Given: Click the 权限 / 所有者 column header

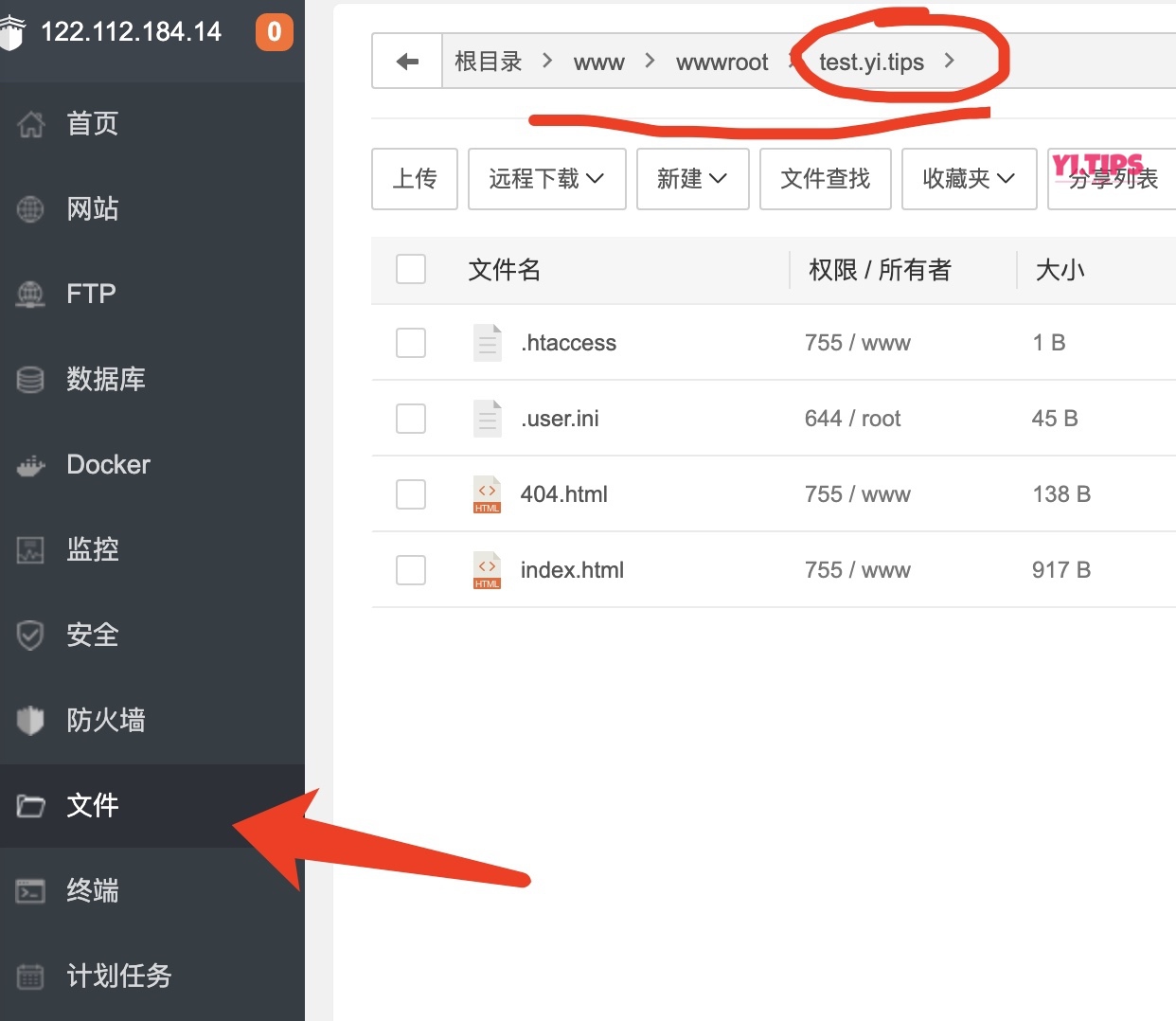Looking at the screenshot, I should (881, 270).
